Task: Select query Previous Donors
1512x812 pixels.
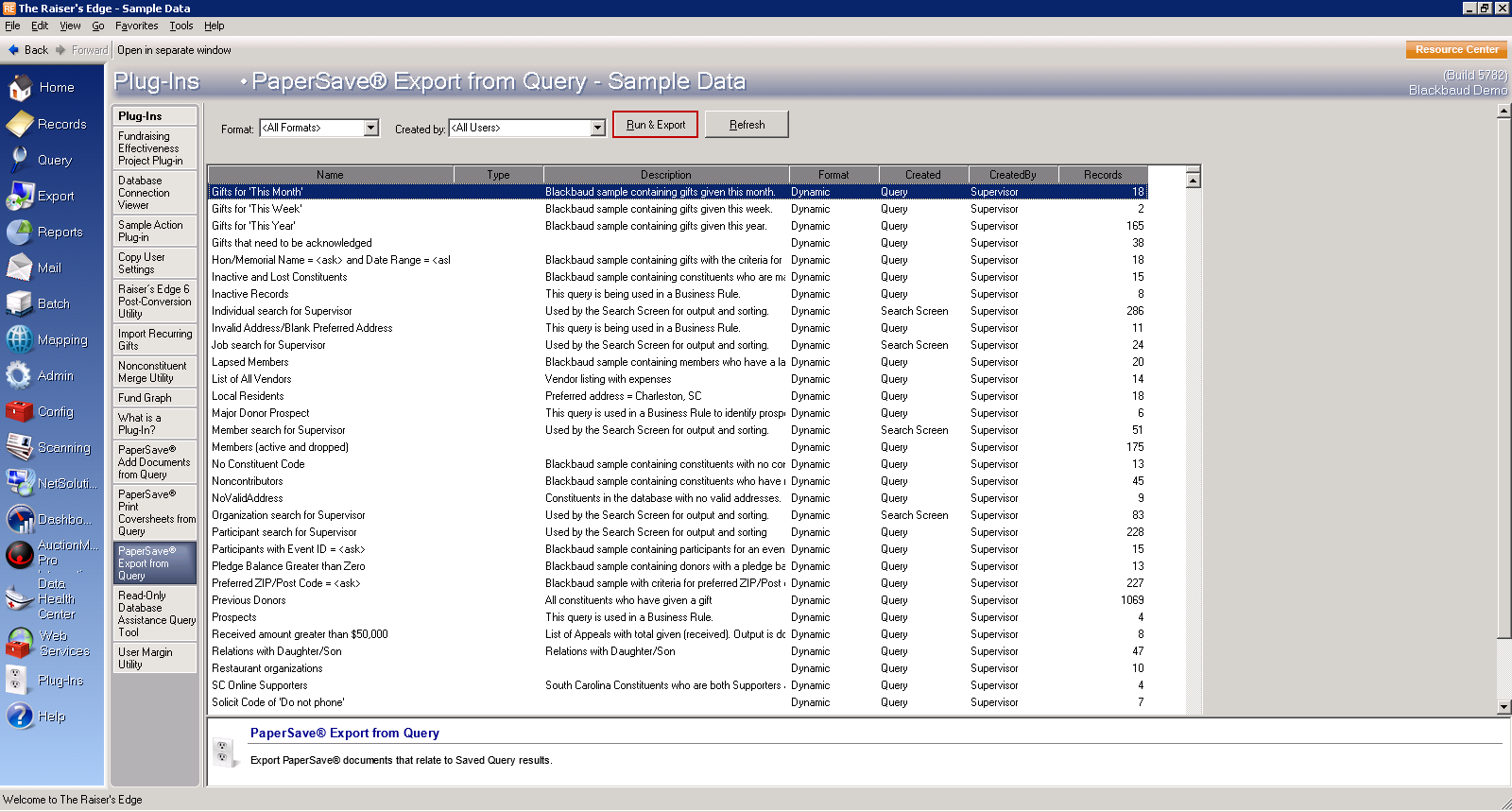Action: click(x=678, y=600)
